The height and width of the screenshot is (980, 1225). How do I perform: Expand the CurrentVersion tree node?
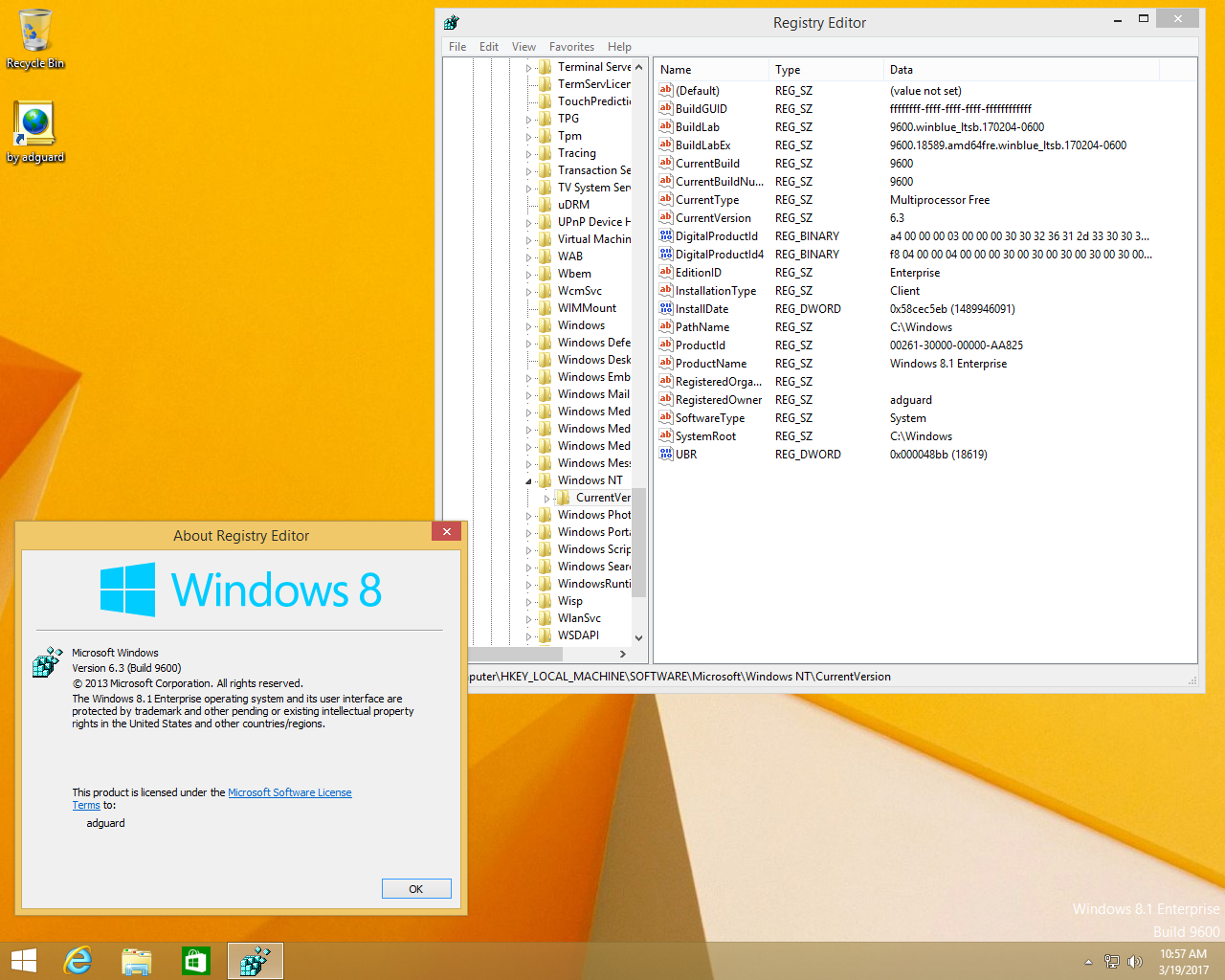(546, 499)
